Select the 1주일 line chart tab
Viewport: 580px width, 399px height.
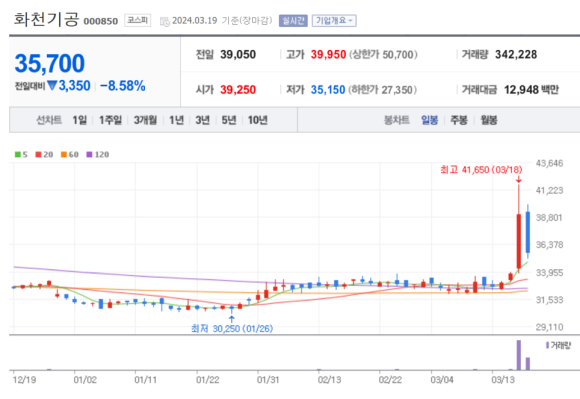tap(110, 120)
